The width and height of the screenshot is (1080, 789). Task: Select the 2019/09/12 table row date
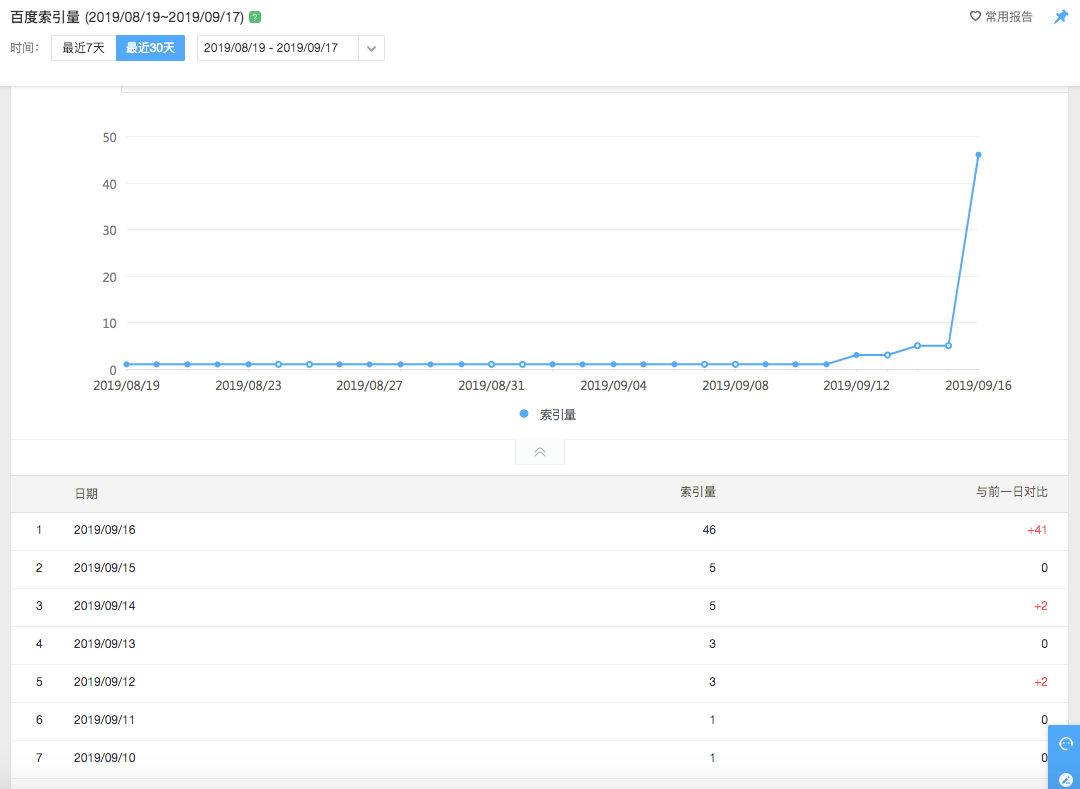pyautogui.click(x=104, y=682)
